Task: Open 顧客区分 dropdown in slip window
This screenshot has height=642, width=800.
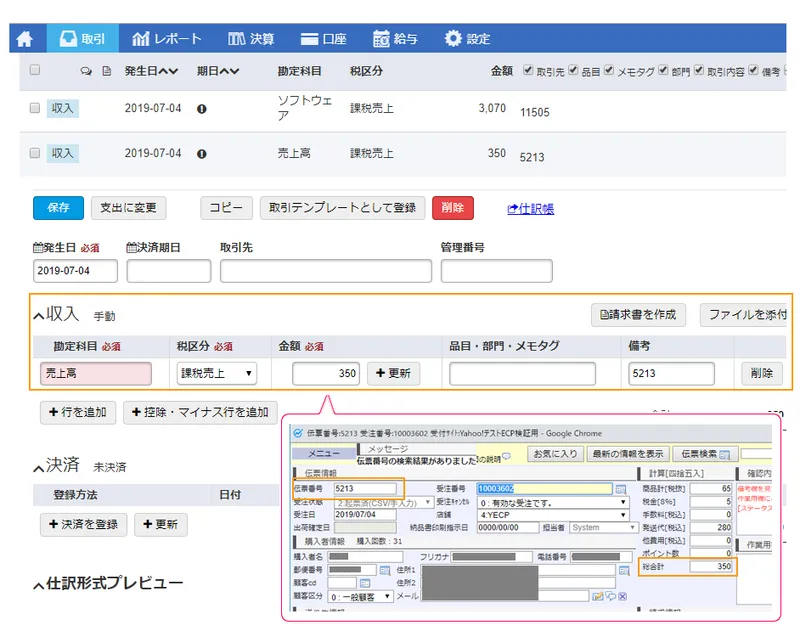Action: [x=360, y=596]
